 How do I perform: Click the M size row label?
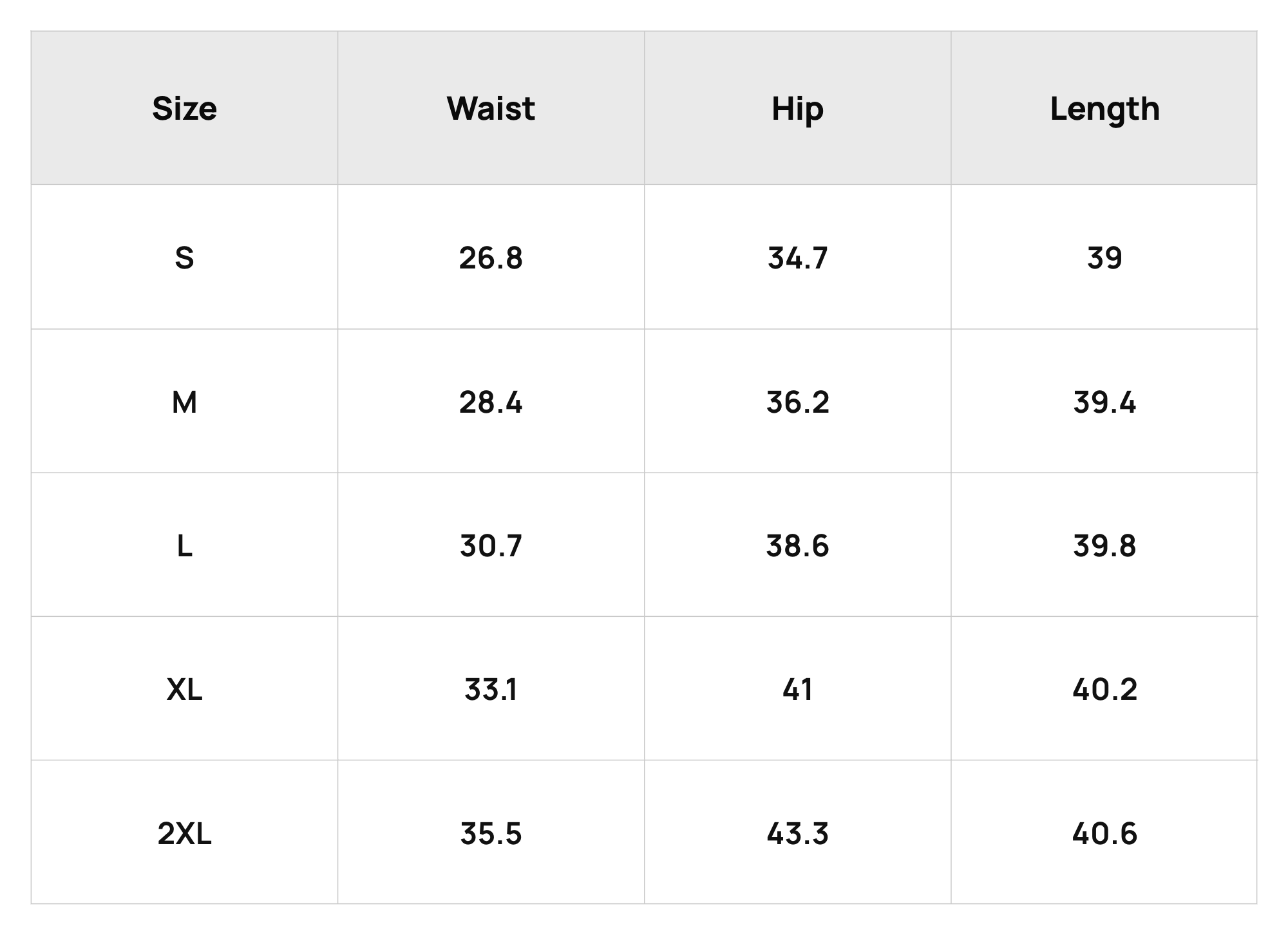click(184, 402)
